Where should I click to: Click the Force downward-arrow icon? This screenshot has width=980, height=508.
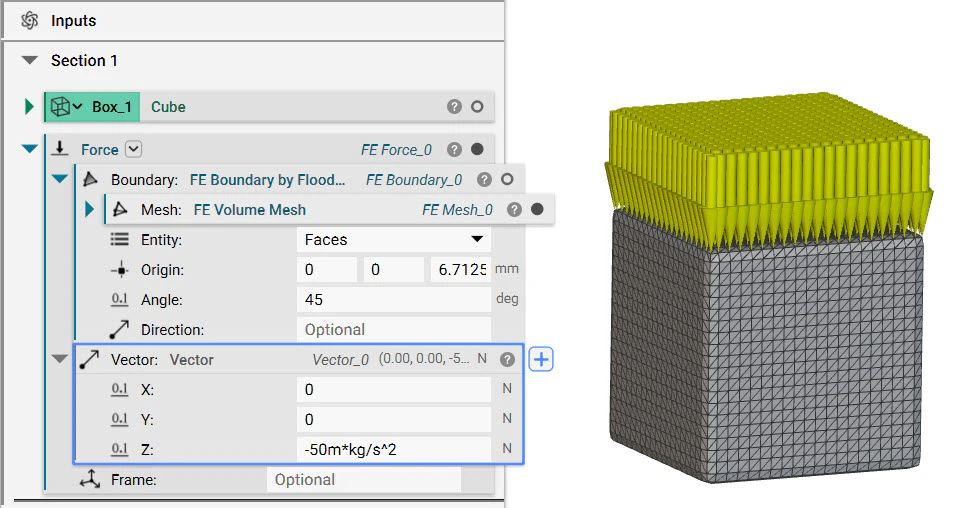[60, 149]
